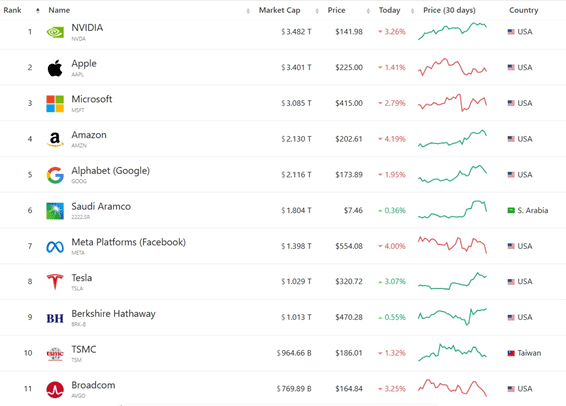
Task: Click Saudi Aramco price $7.46
Action: (353, 210)
